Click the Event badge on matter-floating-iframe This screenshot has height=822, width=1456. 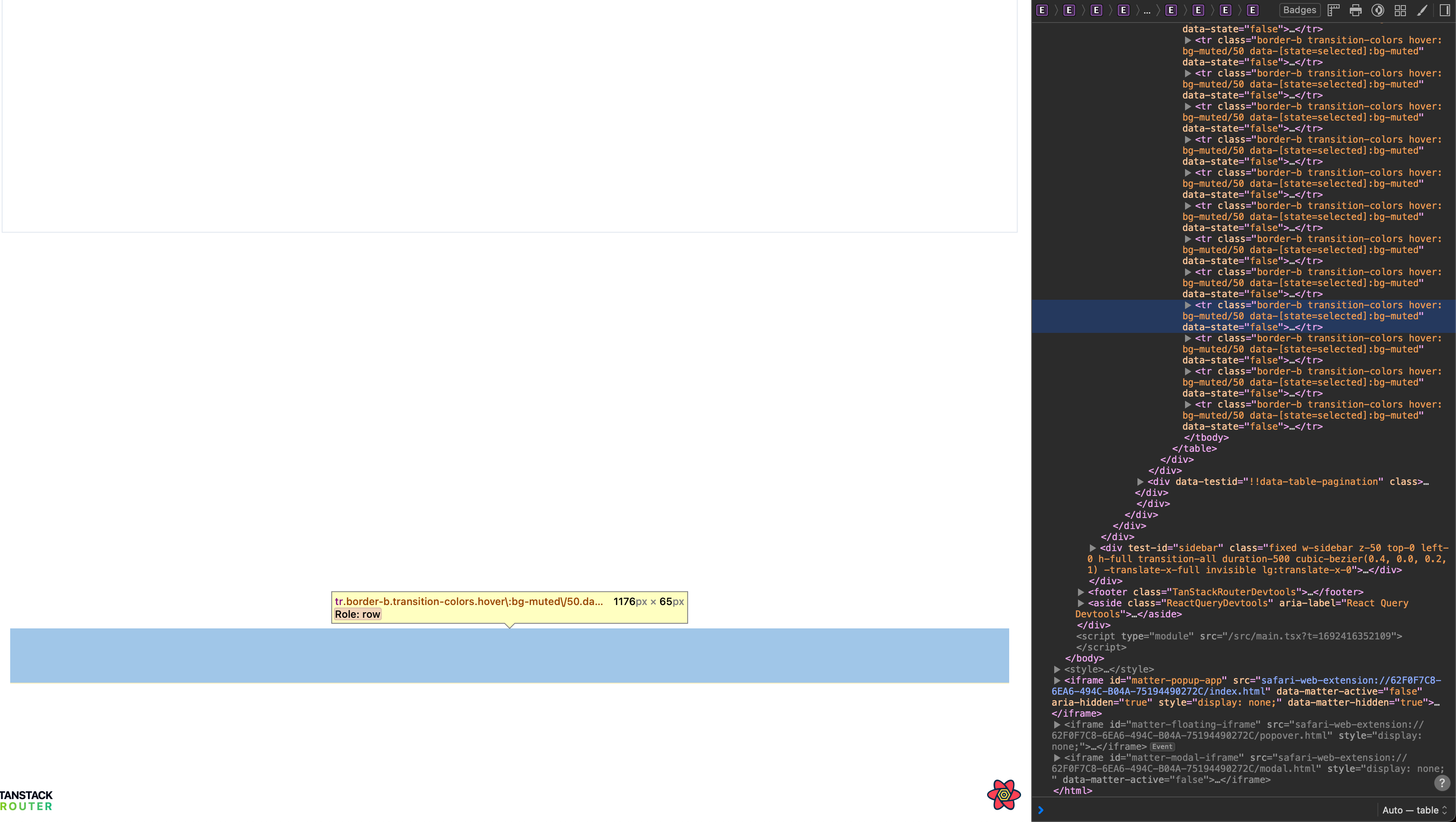click(1162, 747)
